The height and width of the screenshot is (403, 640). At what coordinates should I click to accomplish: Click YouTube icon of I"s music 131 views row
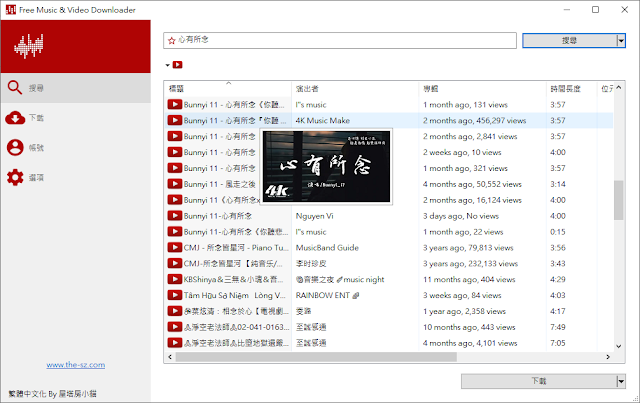click(x=175, y=105)
